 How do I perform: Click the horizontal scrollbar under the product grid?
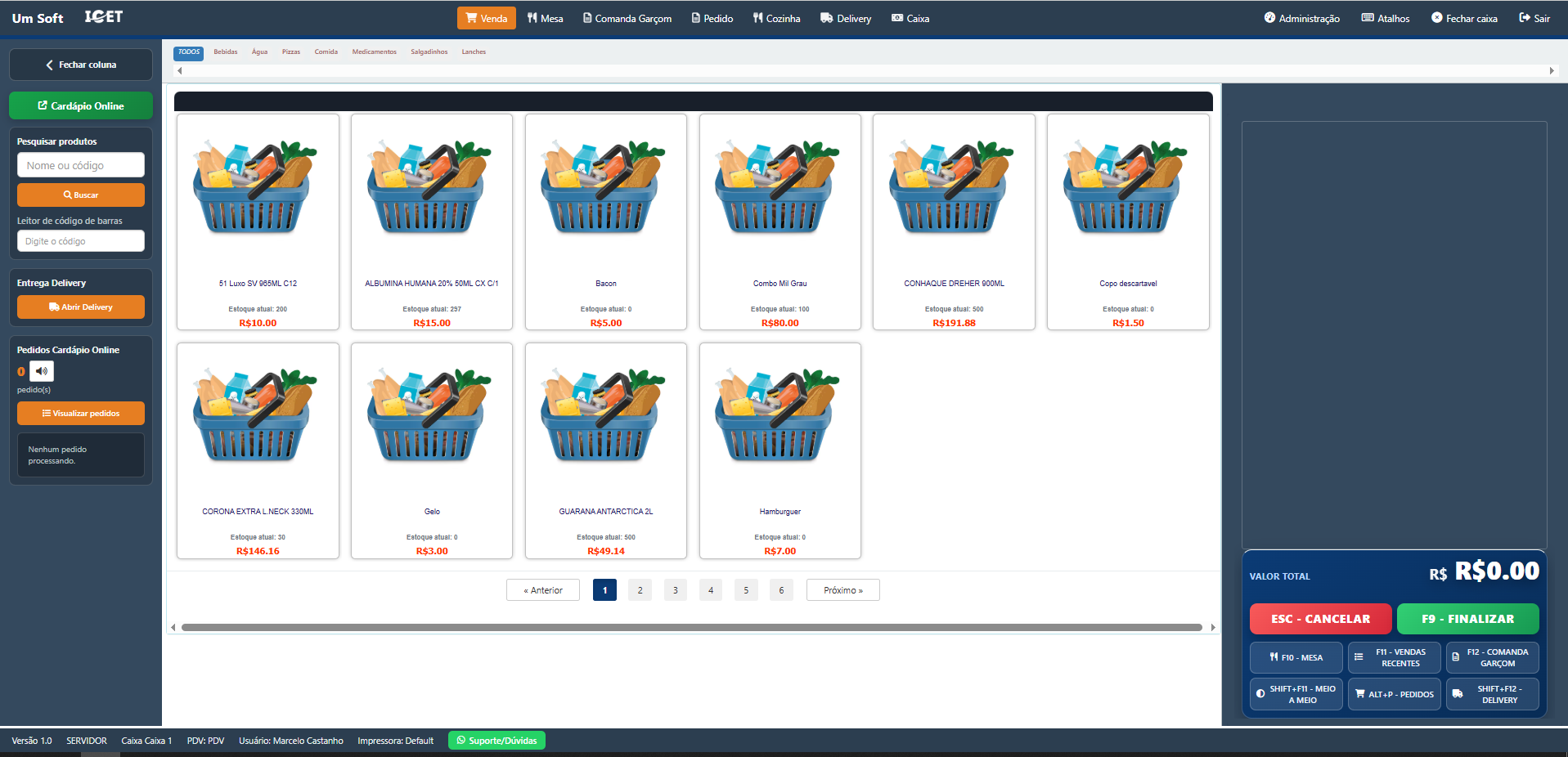coord(691,628)
